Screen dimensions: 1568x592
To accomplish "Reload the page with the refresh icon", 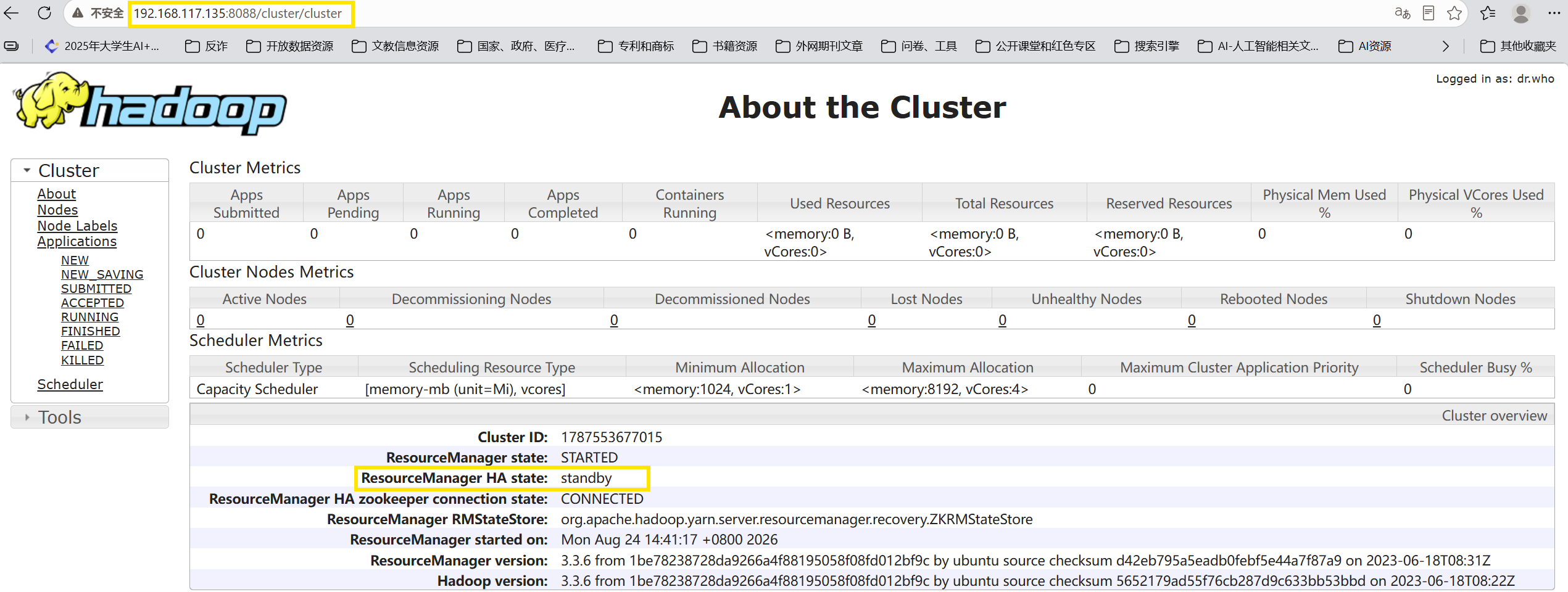I will pos(44,13).
